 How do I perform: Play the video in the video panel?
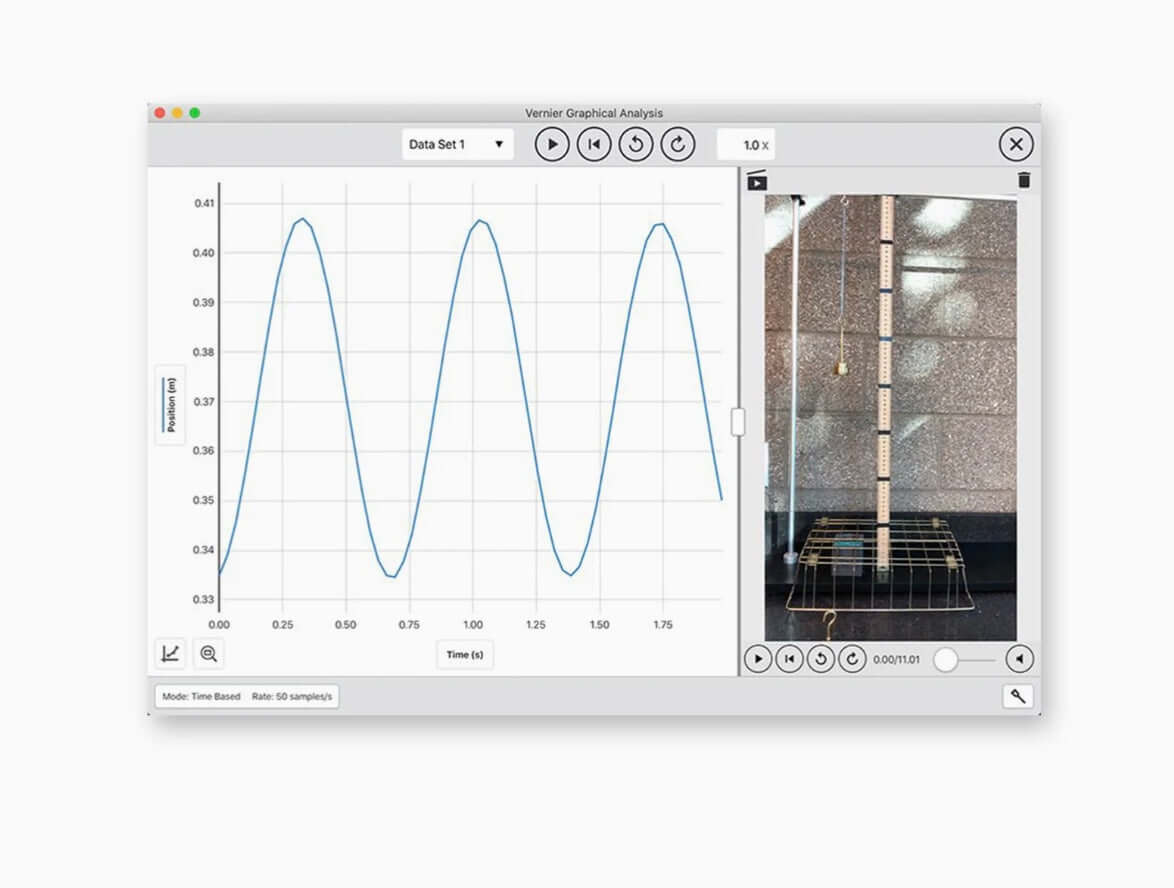point(758,659)
